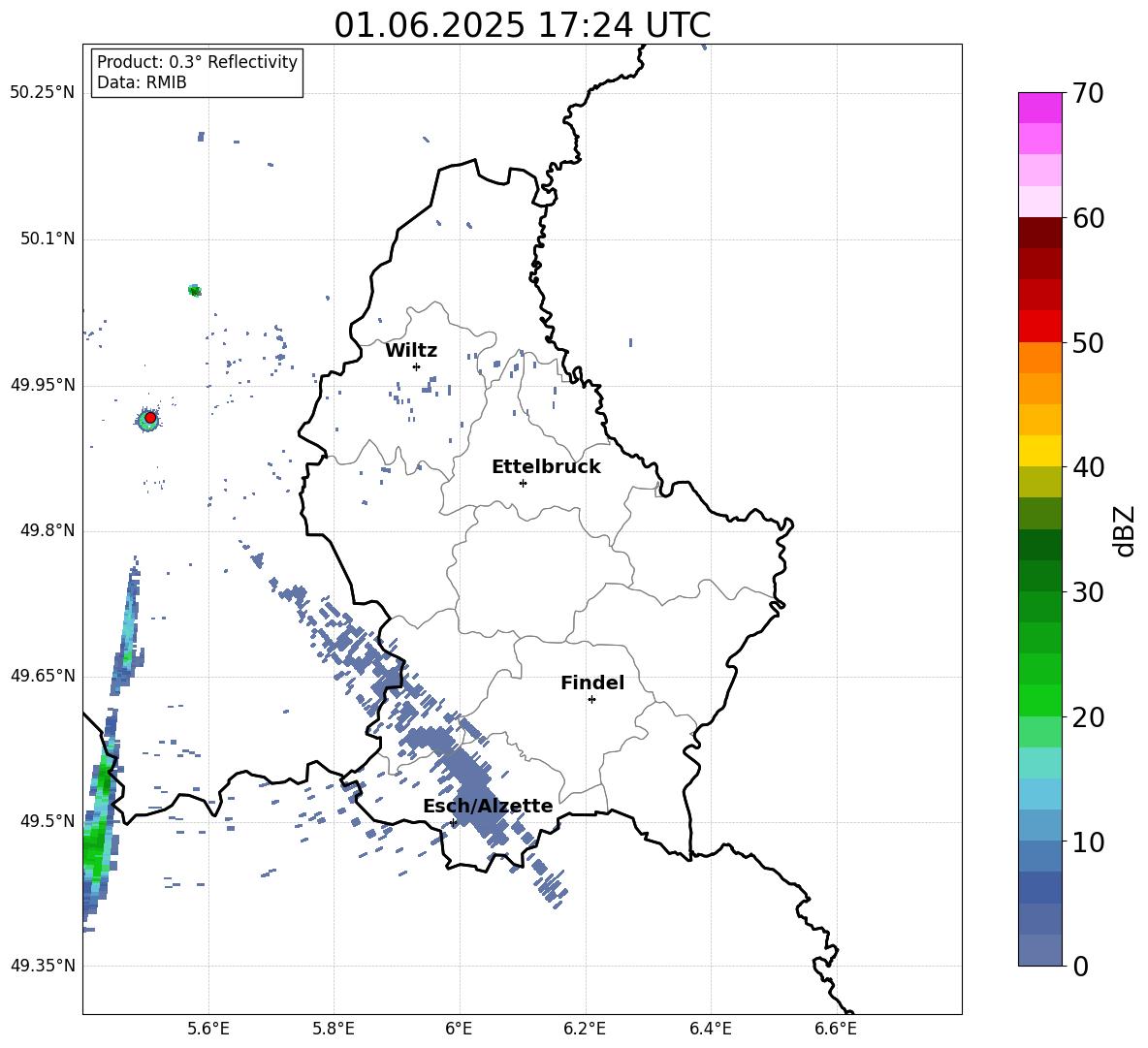The image size is (1148, 1048).
Task: Click the 70 value on the colorbar
Action: point(1088,93)
